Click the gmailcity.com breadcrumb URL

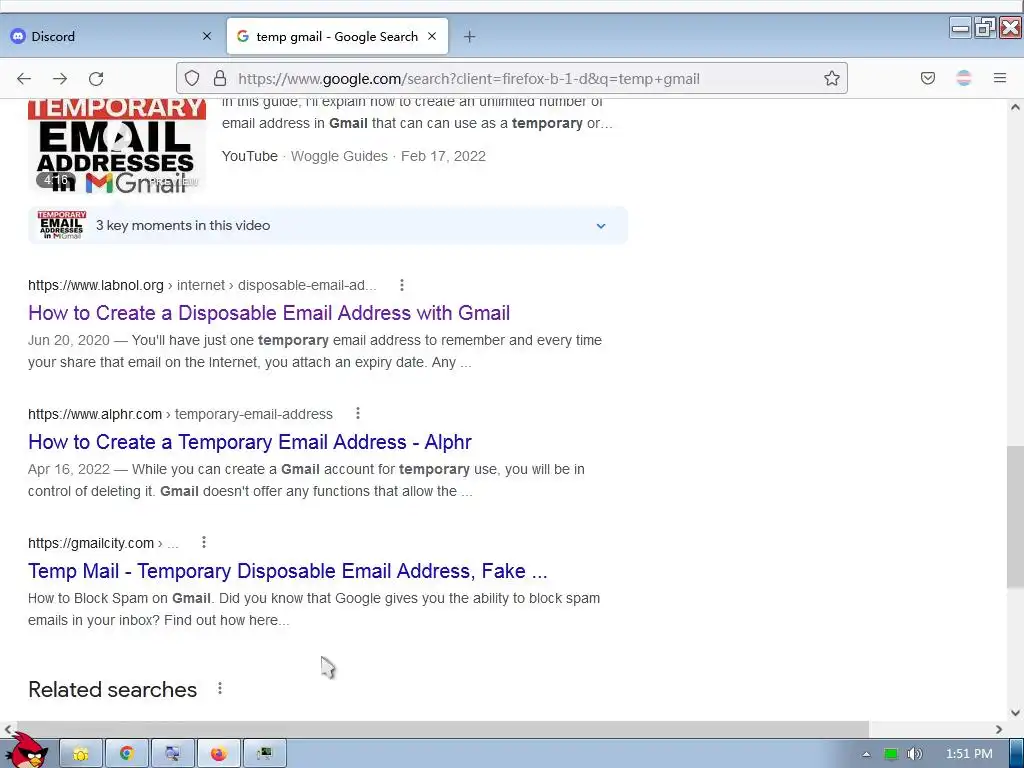(103, 543)
